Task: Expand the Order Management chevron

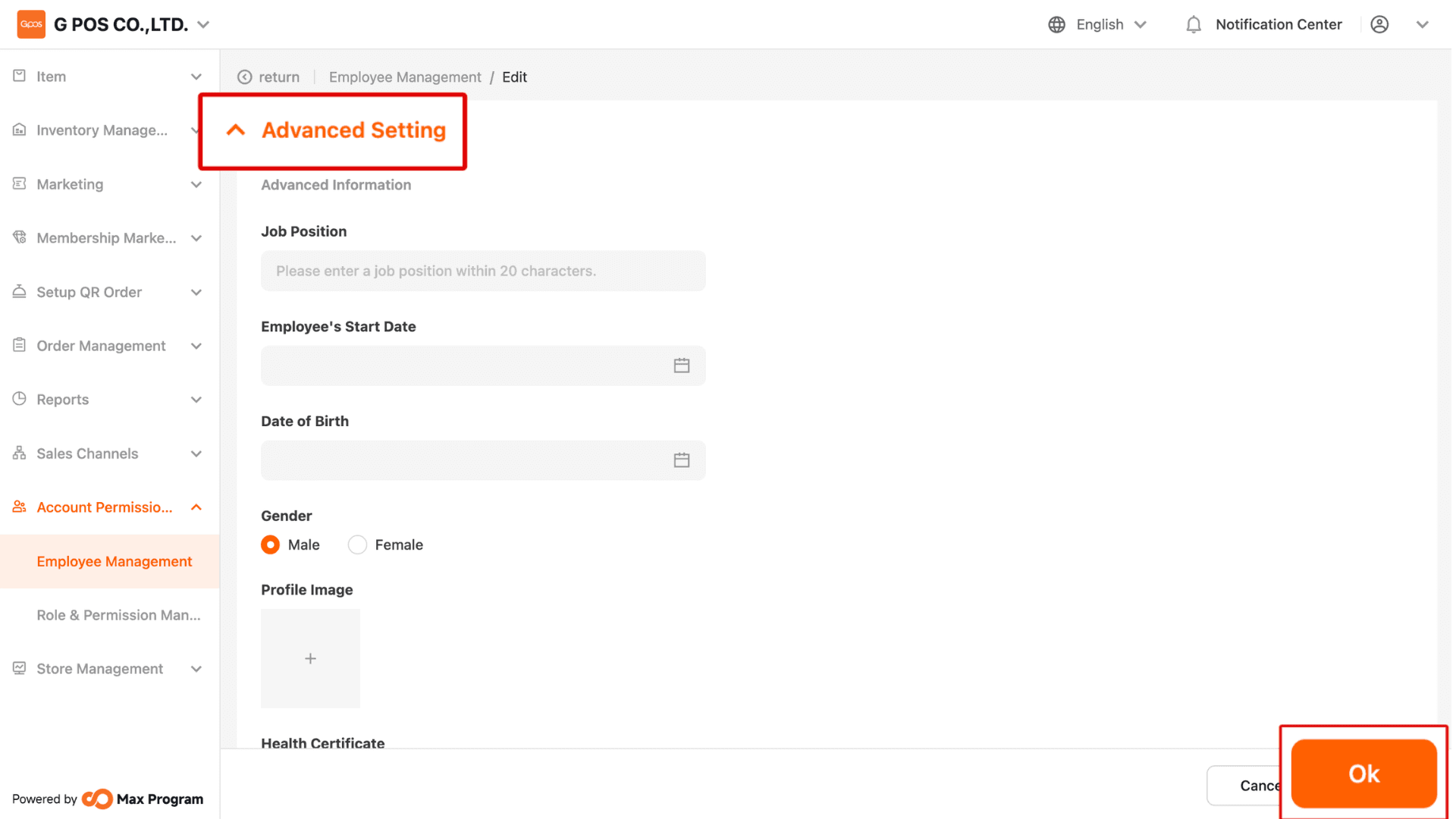Action: tap(196, 346)
